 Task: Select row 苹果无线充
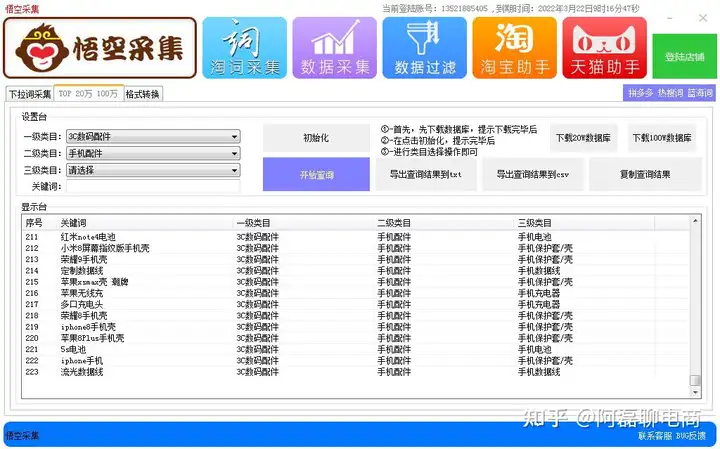point(356,293)
